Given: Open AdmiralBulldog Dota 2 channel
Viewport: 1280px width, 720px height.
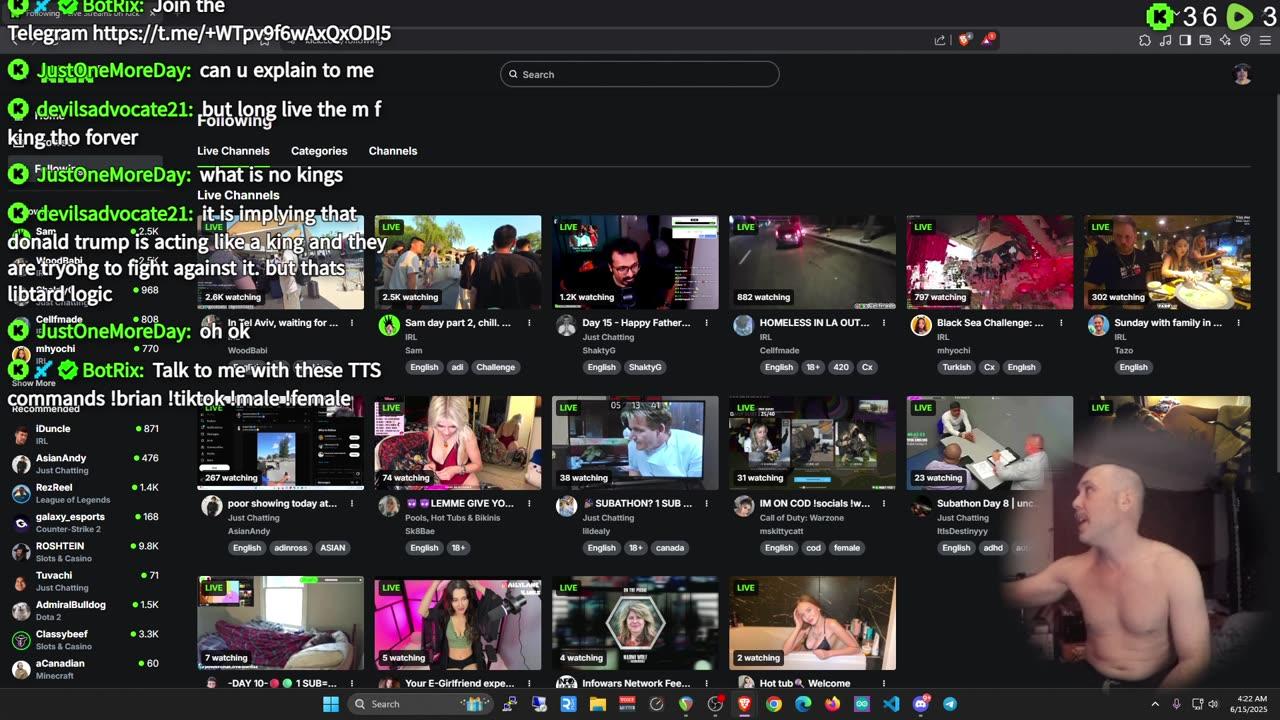Looking at the screenshot, I should pos(85,610).
